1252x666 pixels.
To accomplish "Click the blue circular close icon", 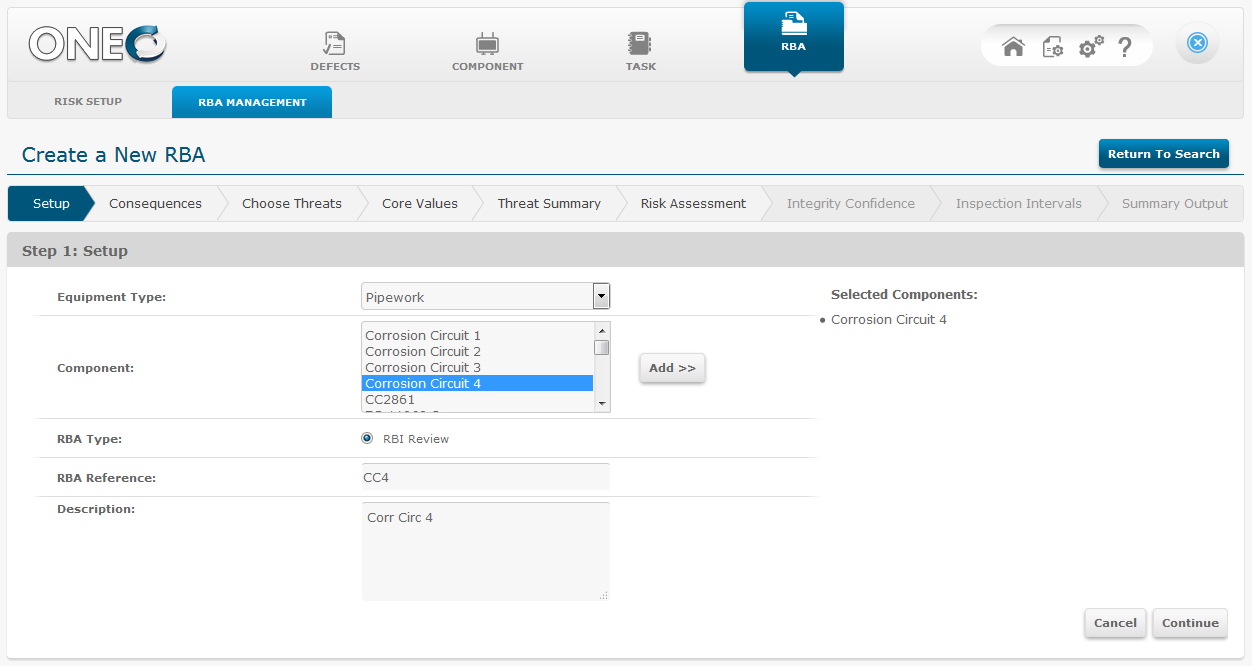I will 1197,43.
